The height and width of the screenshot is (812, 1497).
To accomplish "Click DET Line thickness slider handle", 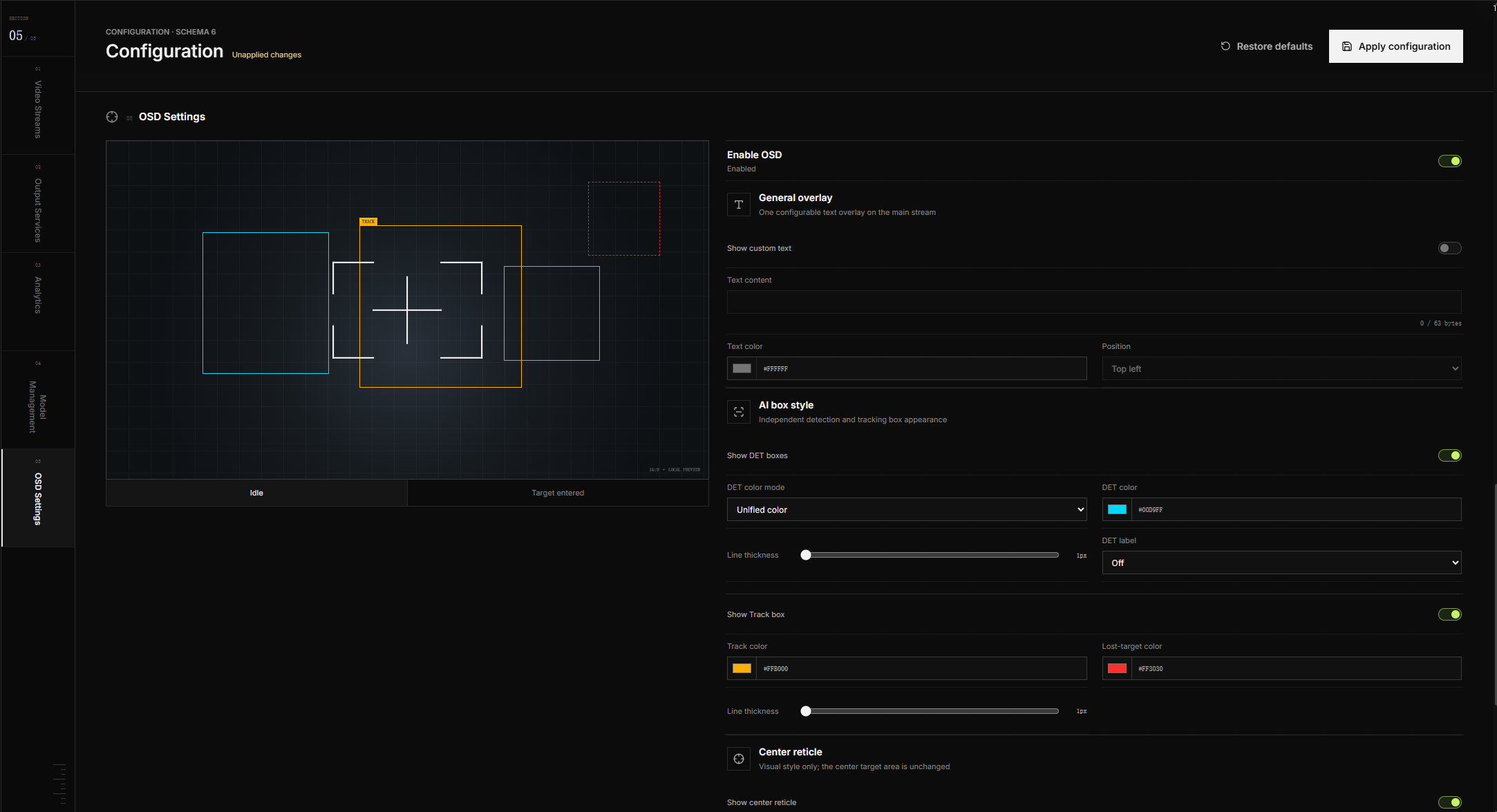I will pyautogui.click(x=806, y=555).
